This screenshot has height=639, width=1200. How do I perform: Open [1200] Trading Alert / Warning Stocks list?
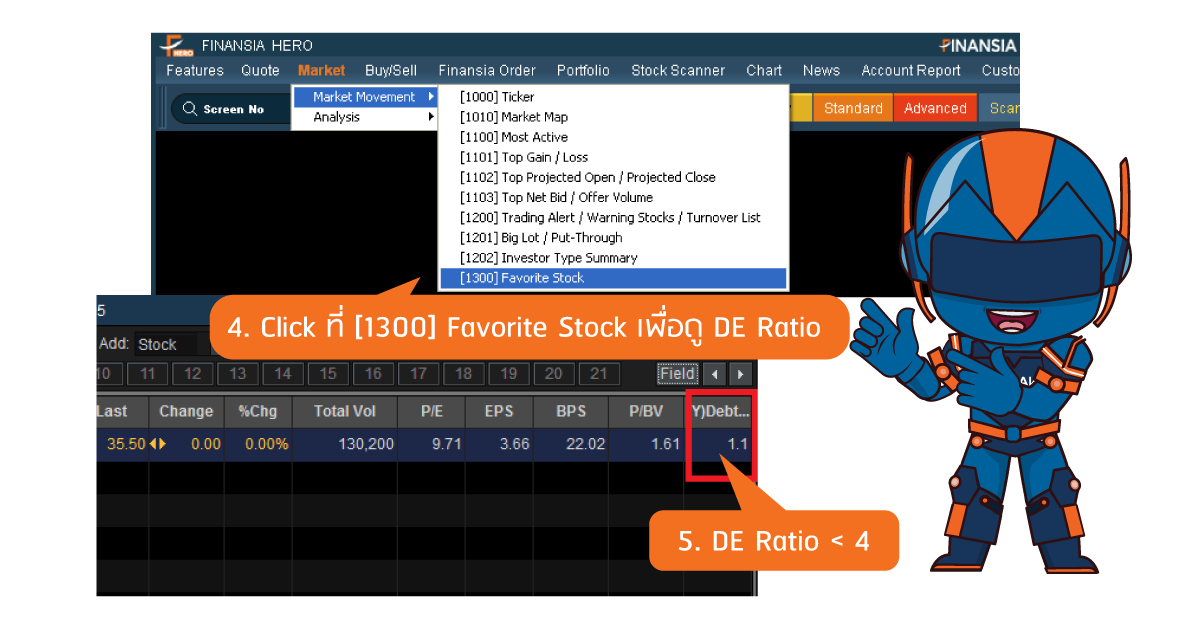pyautogui.click(x=613, y=217)
